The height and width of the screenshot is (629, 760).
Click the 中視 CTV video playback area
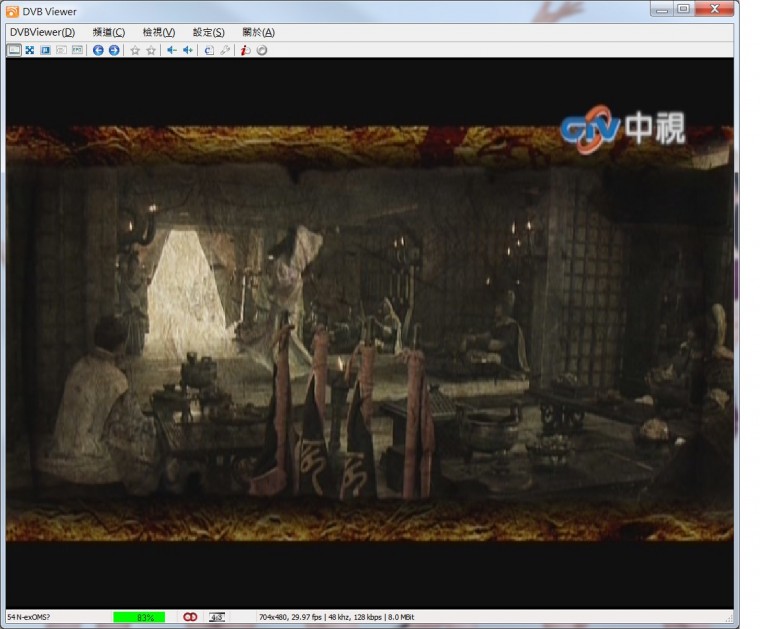(x=370, y=330)
